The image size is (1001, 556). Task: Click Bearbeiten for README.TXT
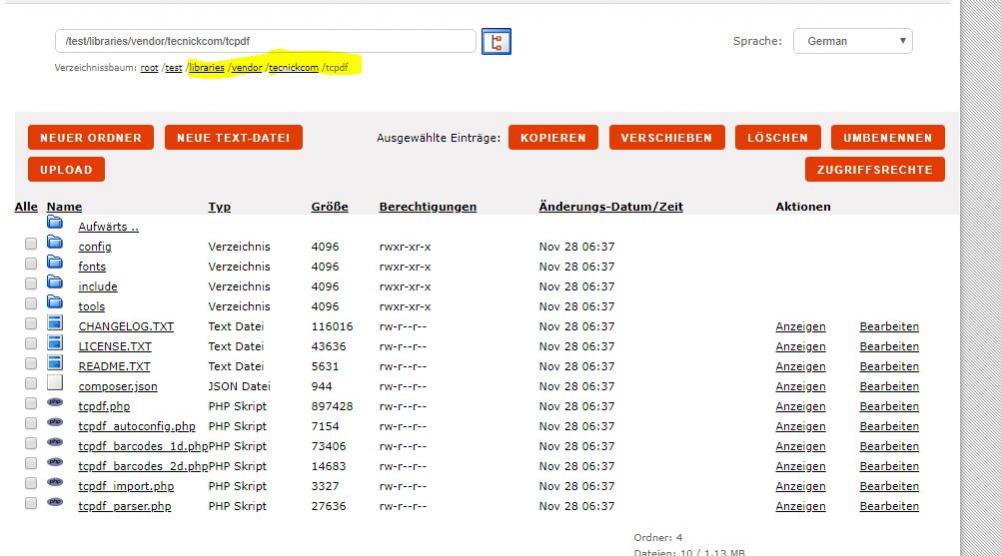888,366
